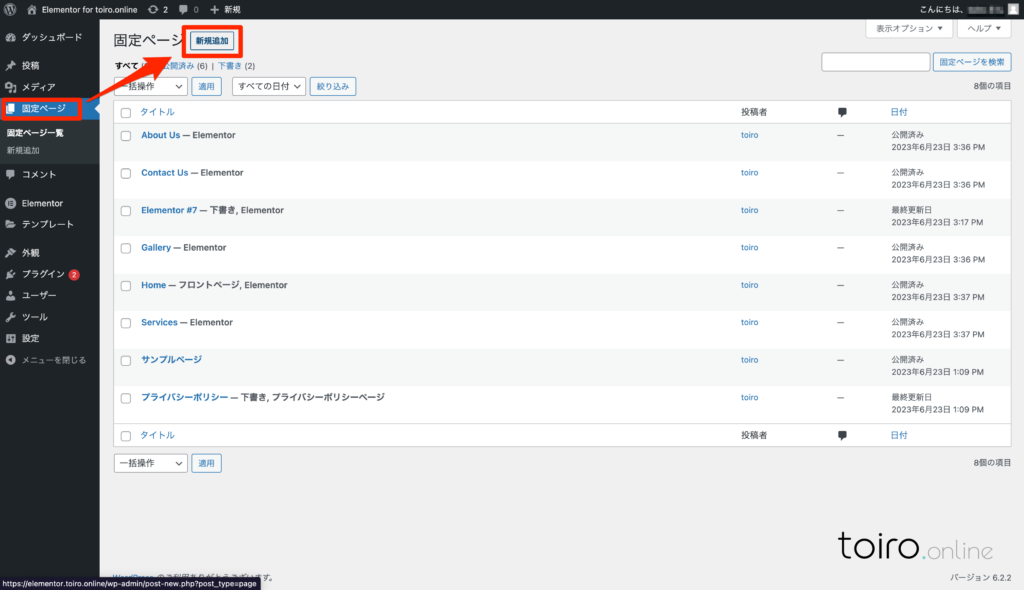Open the Contact Us page link
Screen dimensions: 1024x590
point(164,173)
